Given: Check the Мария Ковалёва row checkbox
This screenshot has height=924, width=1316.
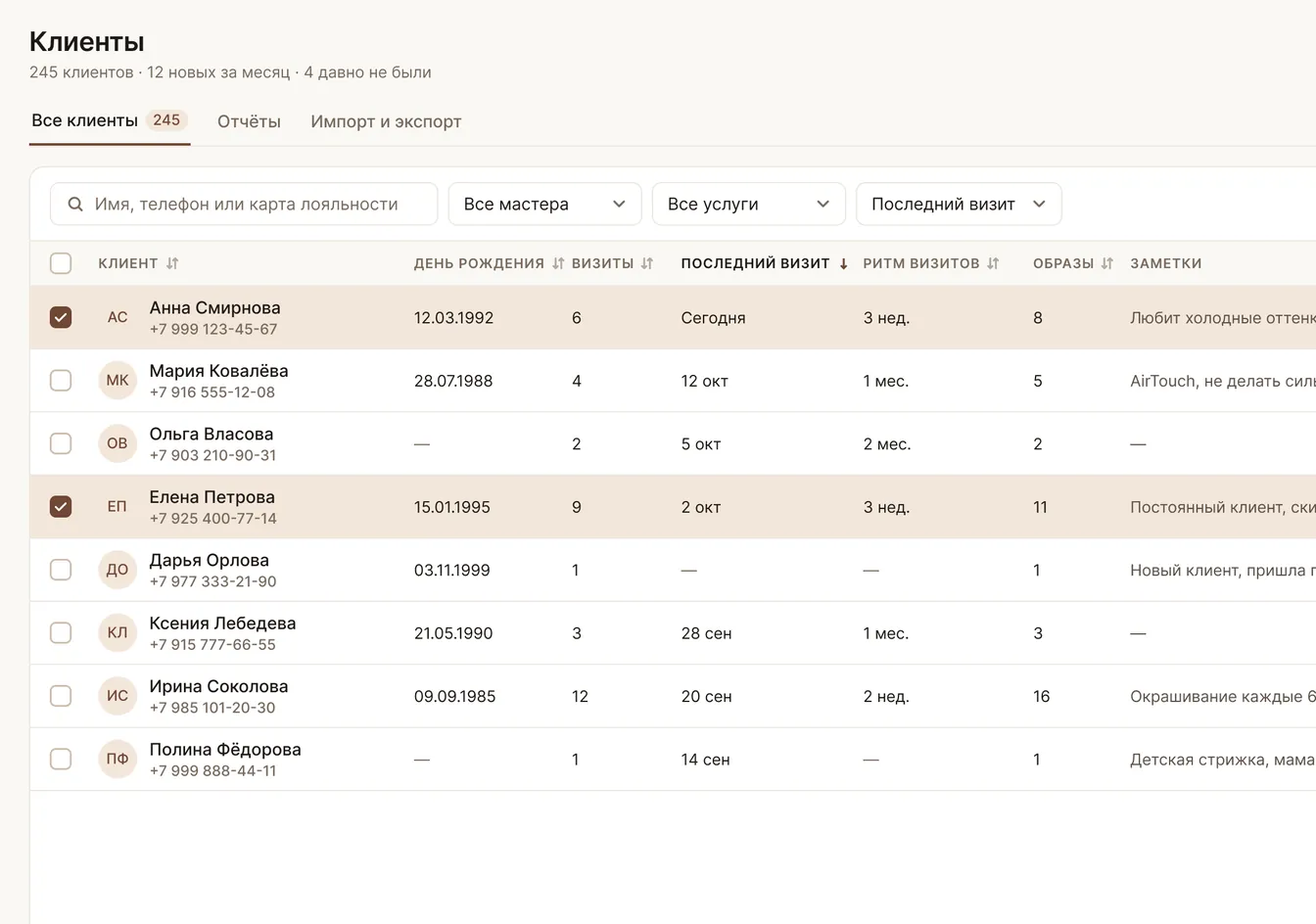Looking at the screenshot, I should click(x=61, y=381).
